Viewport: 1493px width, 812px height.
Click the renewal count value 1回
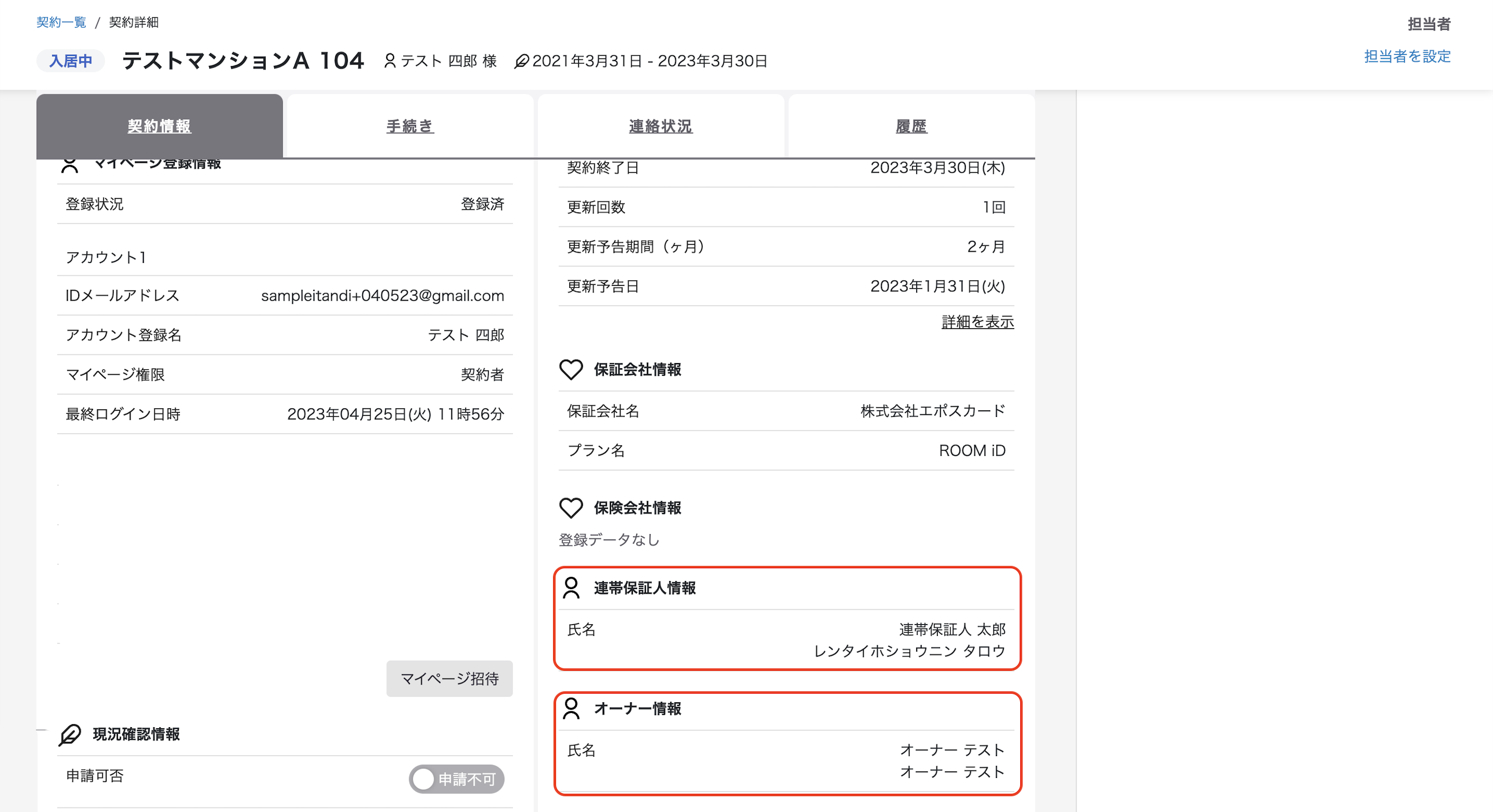(x=994, y=207)
